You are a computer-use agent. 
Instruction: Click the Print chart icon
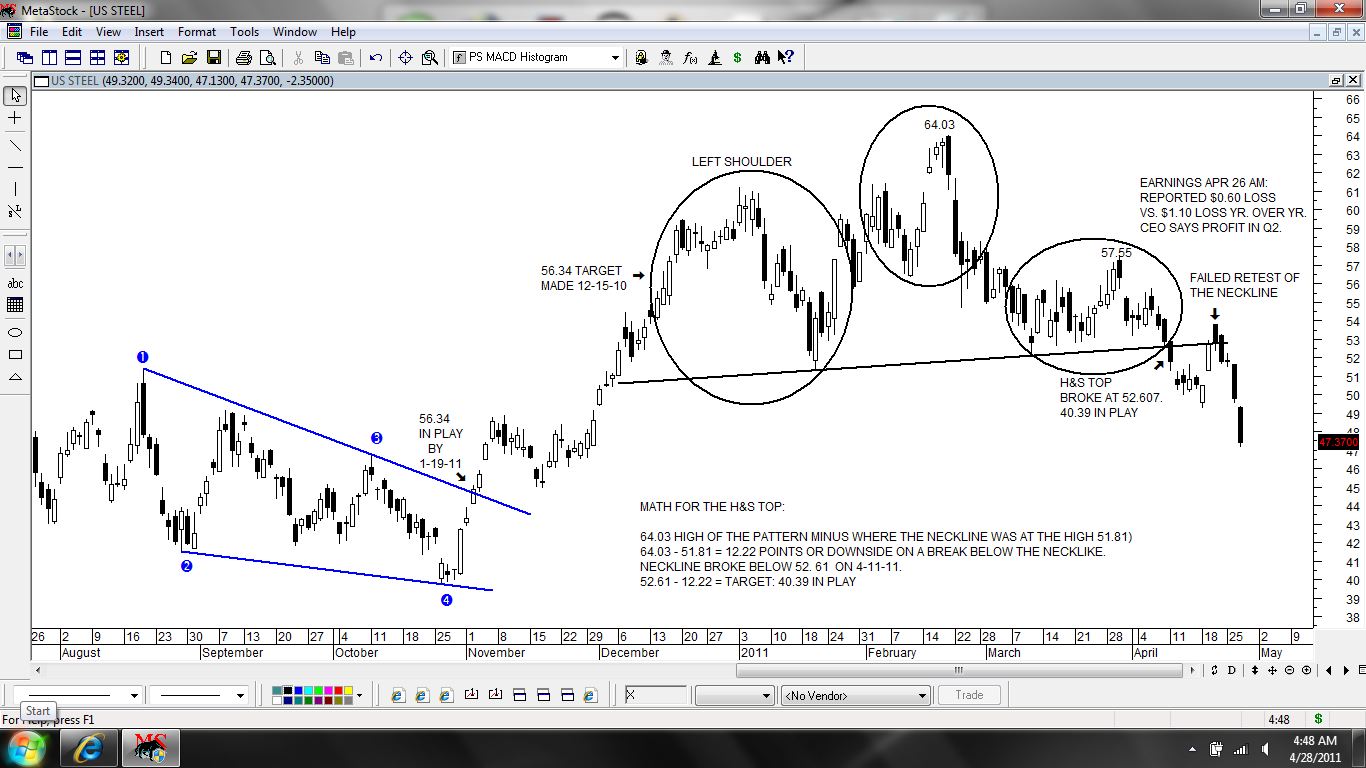coord(243,57)
